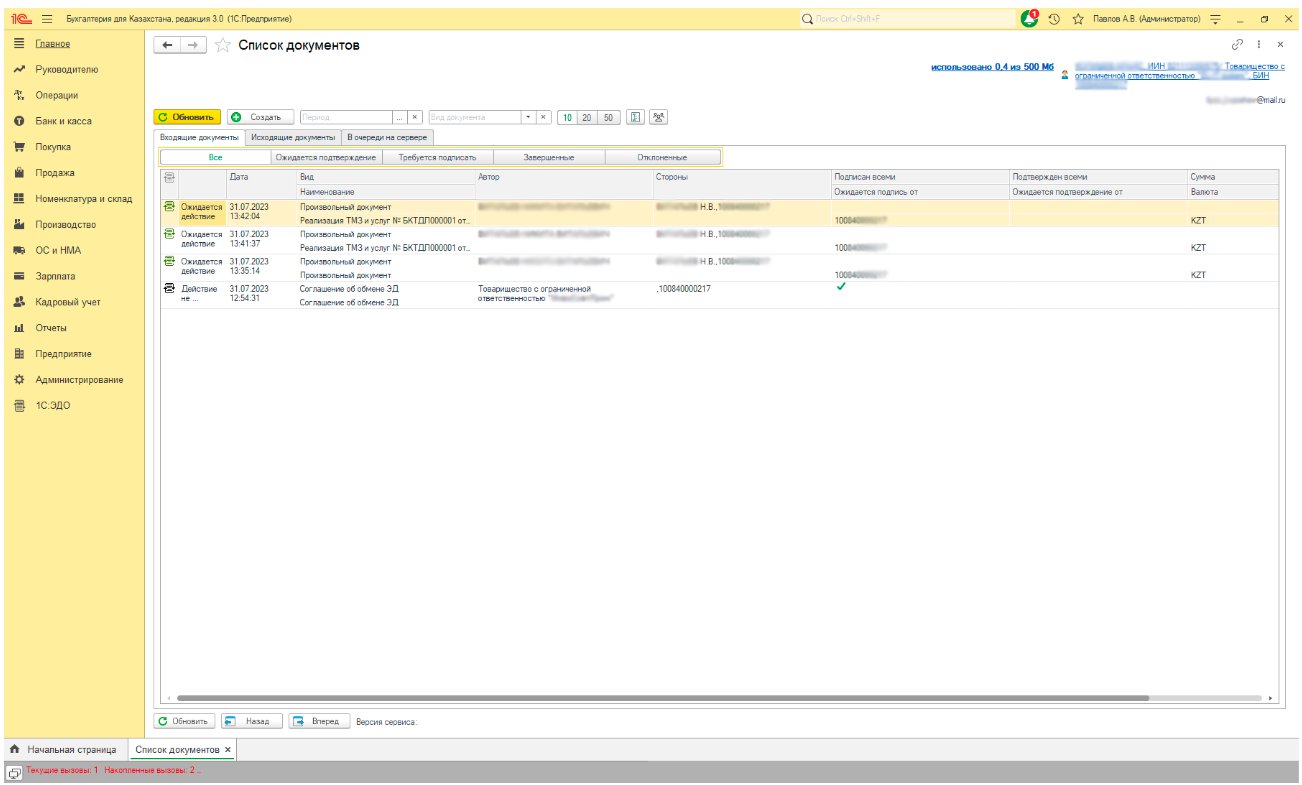The width and height of the screenshot is (1302, 785).
Task: Select the Отклоненные filter
Action: tap(662, 157)
